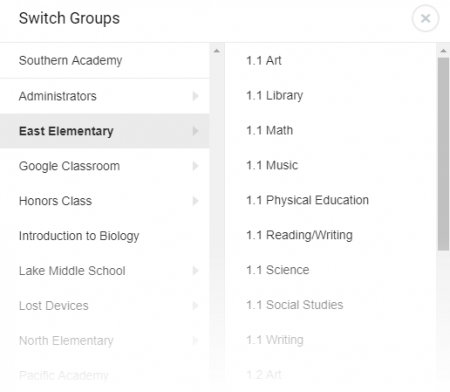
Task: Expand the Lake Middle School arrow
Action: 196,271
